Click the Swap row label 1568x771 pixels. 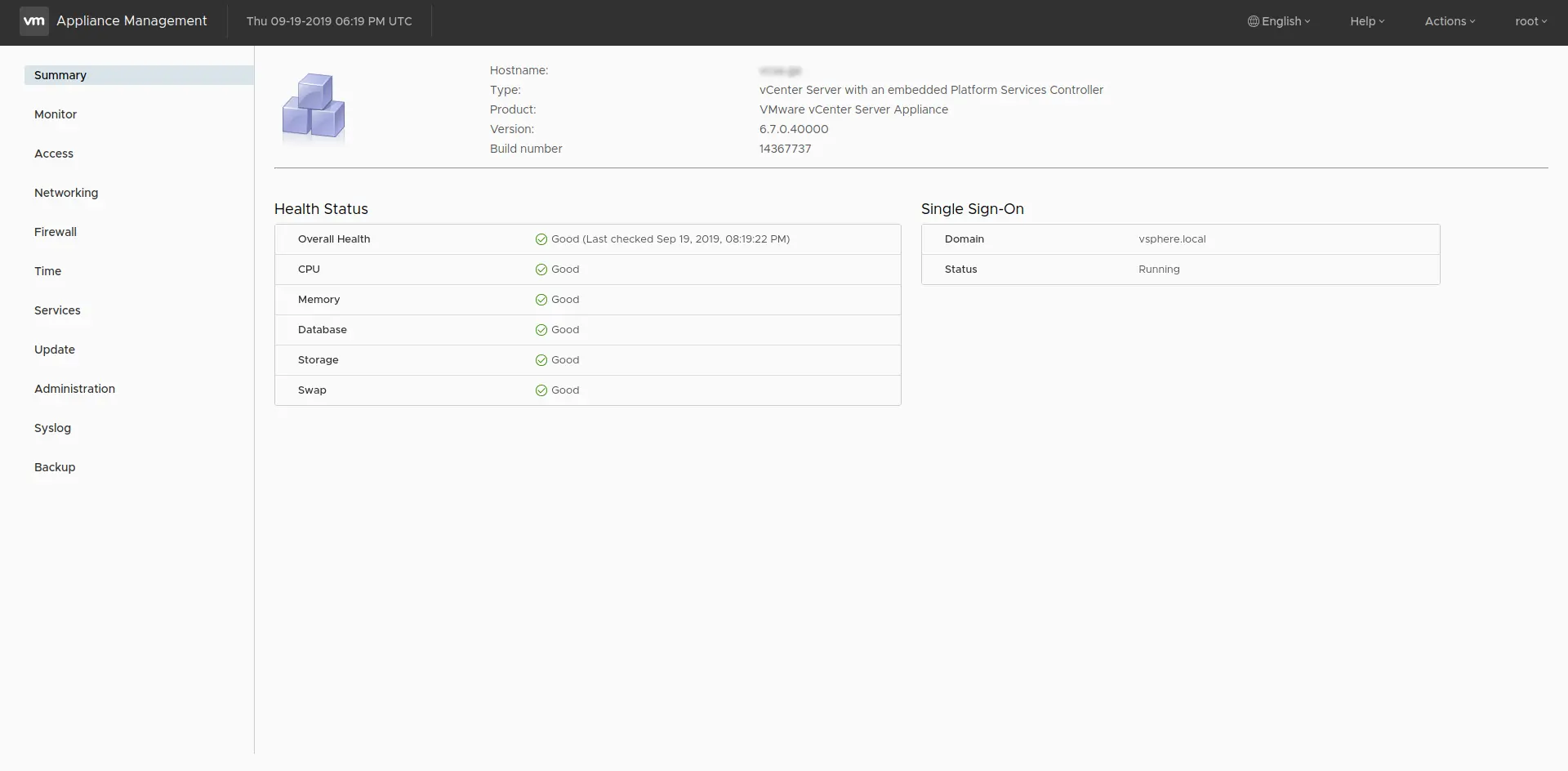coord(312,390)
